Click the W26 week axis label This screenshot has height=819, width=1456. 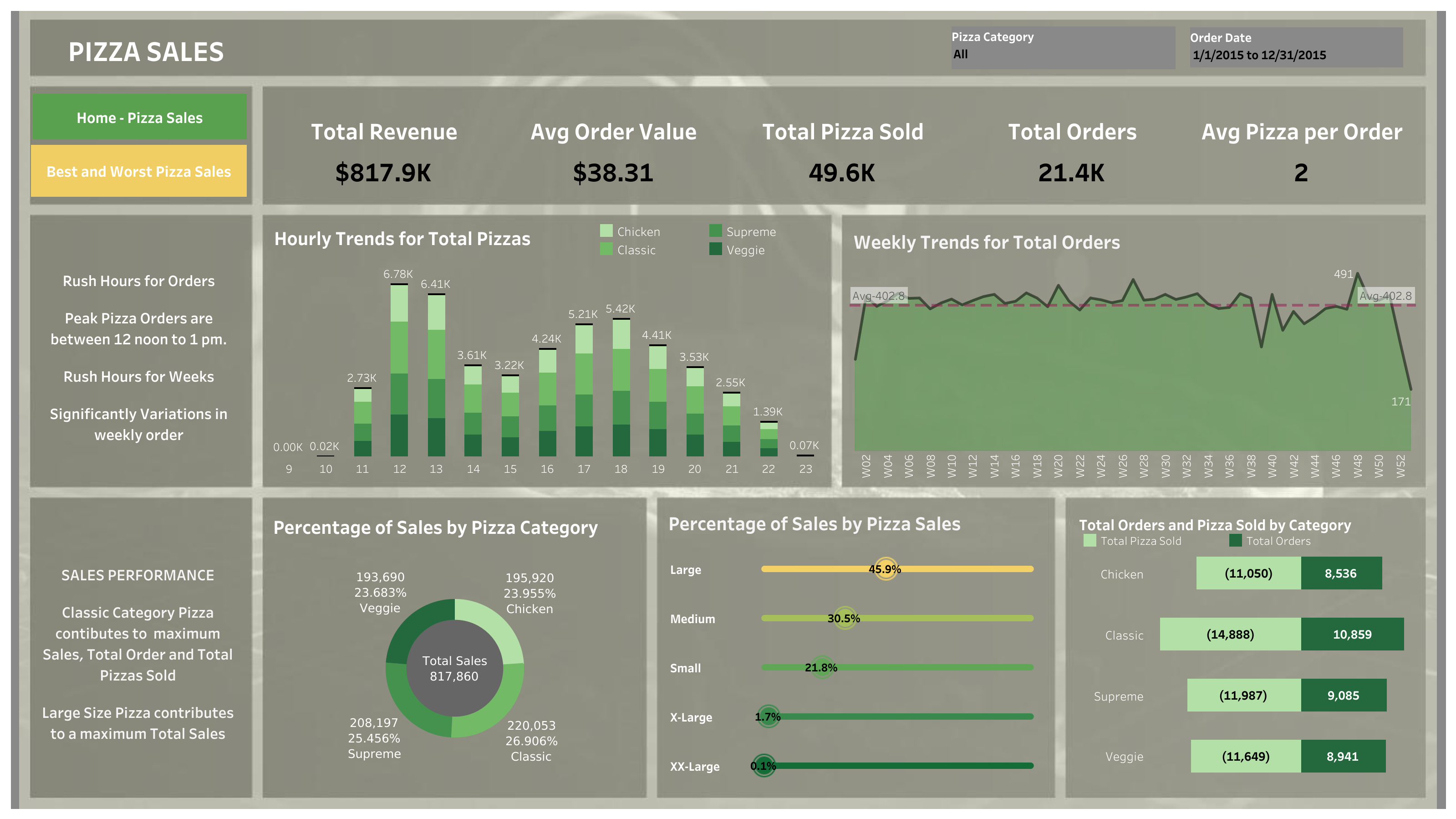click(x=1123, y=466)
